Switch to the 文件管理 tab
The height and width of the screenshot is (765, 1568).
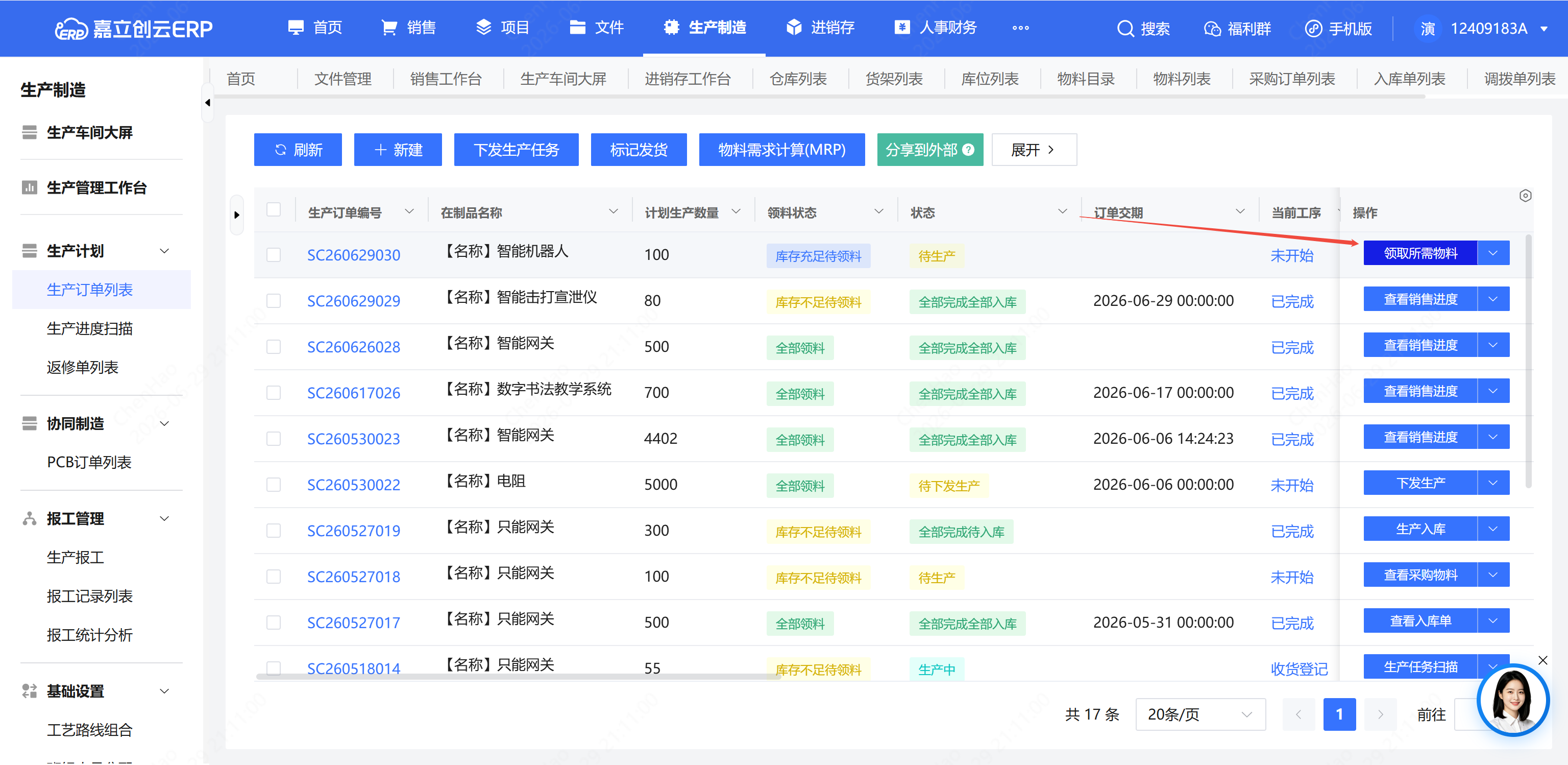click(x=342, y=79)
